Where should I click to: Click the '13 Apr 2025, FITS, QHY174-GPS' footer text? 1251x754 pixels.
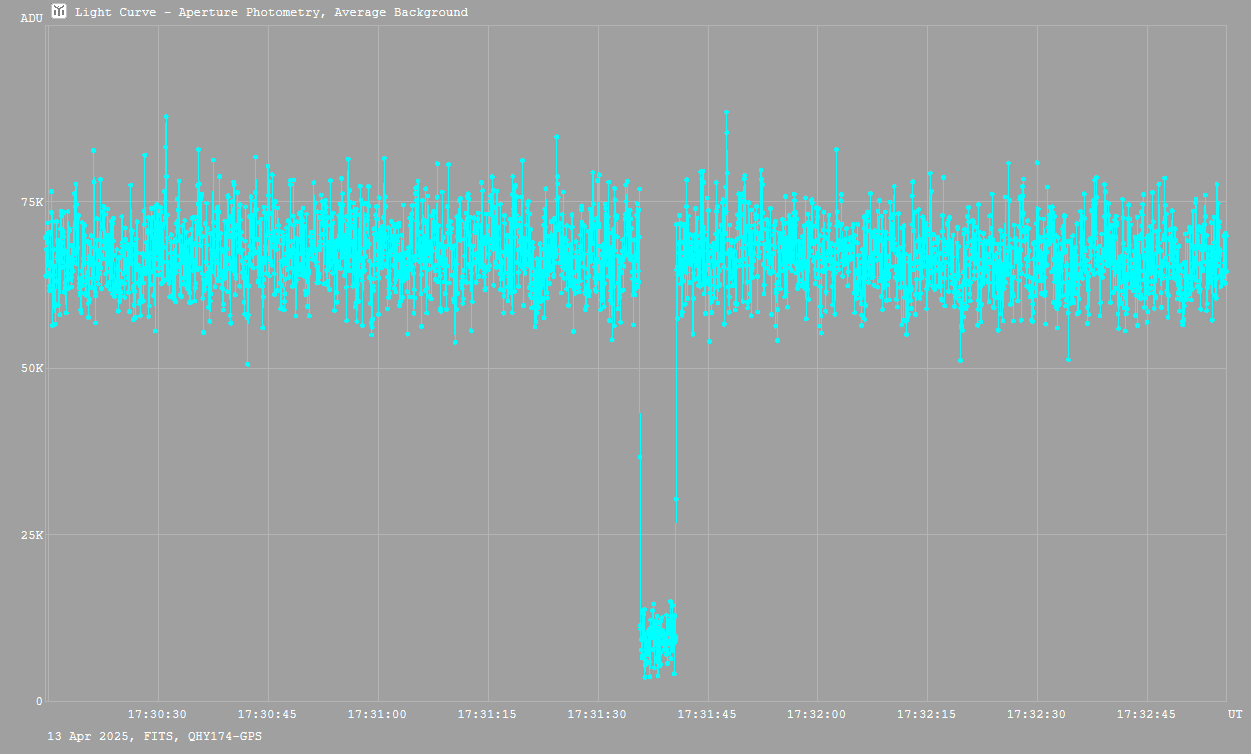click(x=155, y=736)
